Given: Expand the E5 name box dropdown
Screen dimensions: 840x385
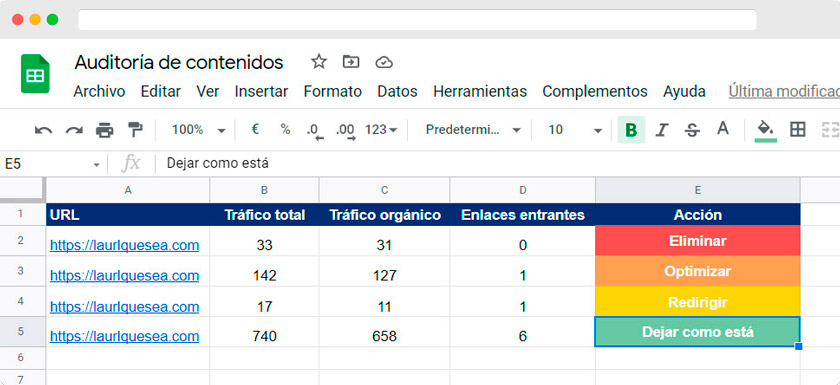Looking at the screenshot, I should point(96,164).
